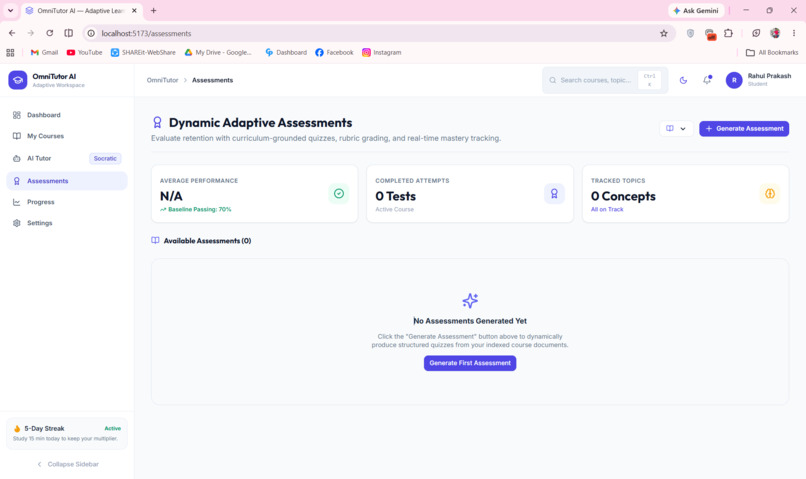Screen dimensions: 806x479
Task: Click the search magnifier icon
Action: coord(553,80)
